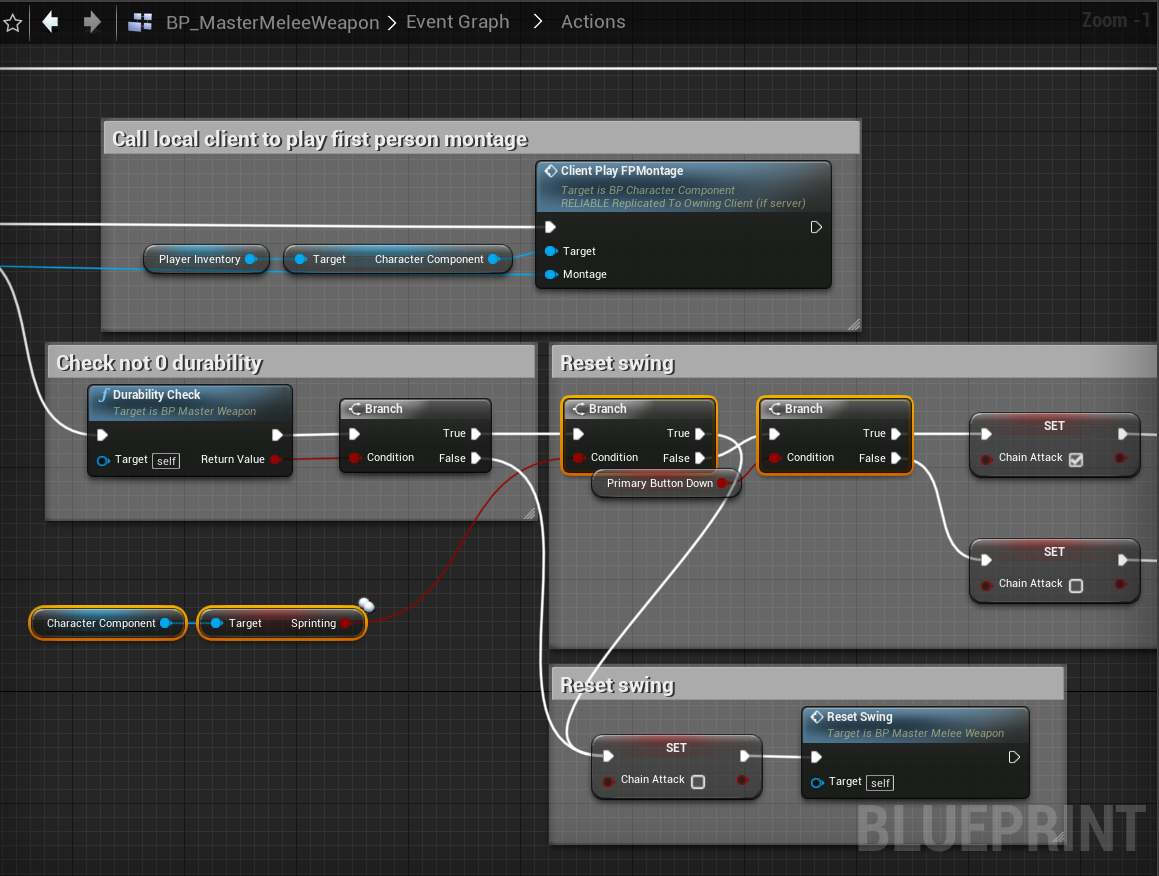
Task: Open the Event Graph breadcrumb
Action: click(x=457, y=22)
